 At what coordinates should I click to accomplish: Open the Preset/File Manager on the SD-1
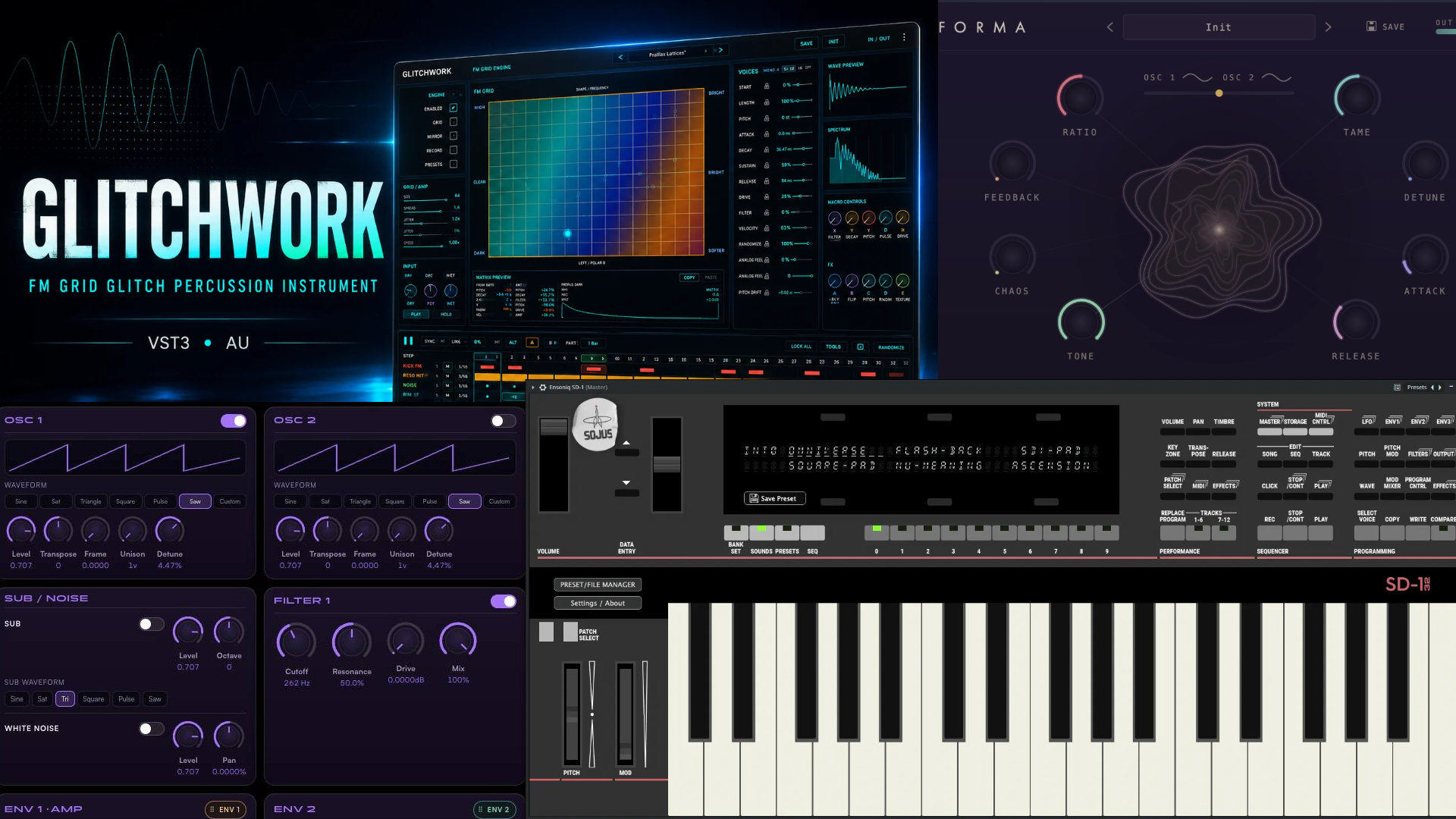coord(598,585)
